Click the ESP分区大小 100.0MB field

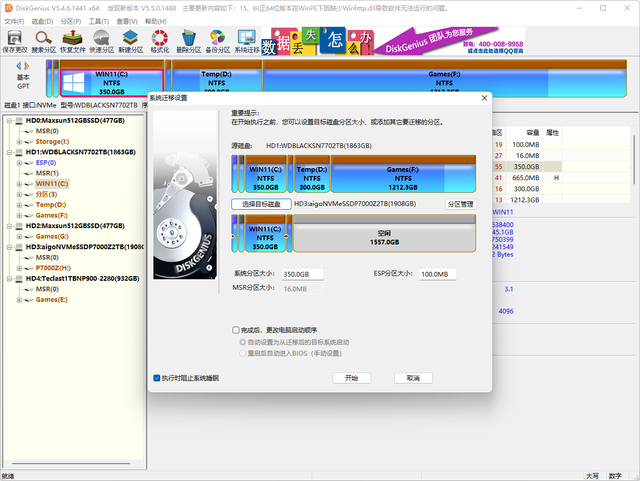tap(438, 274)
